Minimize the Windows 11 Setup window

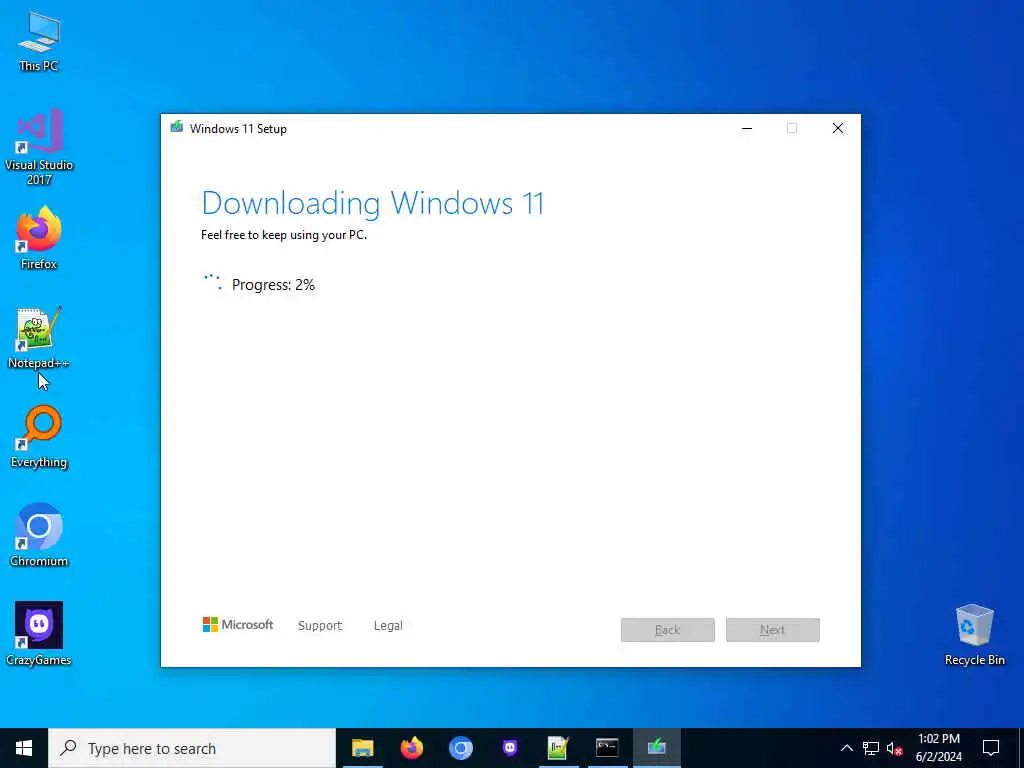point(747,128)
